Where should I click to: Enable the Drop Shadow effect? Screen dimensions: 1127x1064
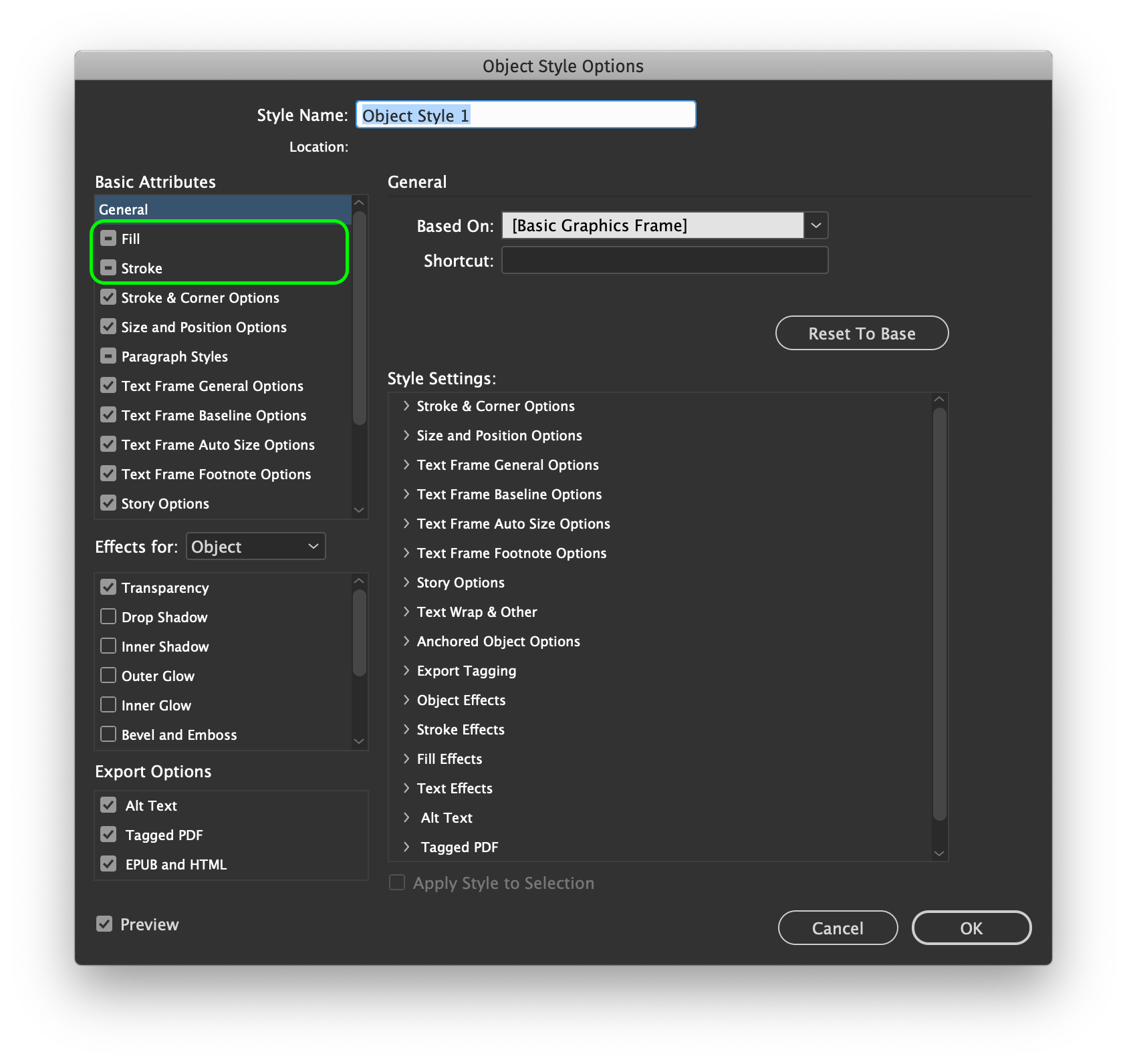(x=108, y=617)
